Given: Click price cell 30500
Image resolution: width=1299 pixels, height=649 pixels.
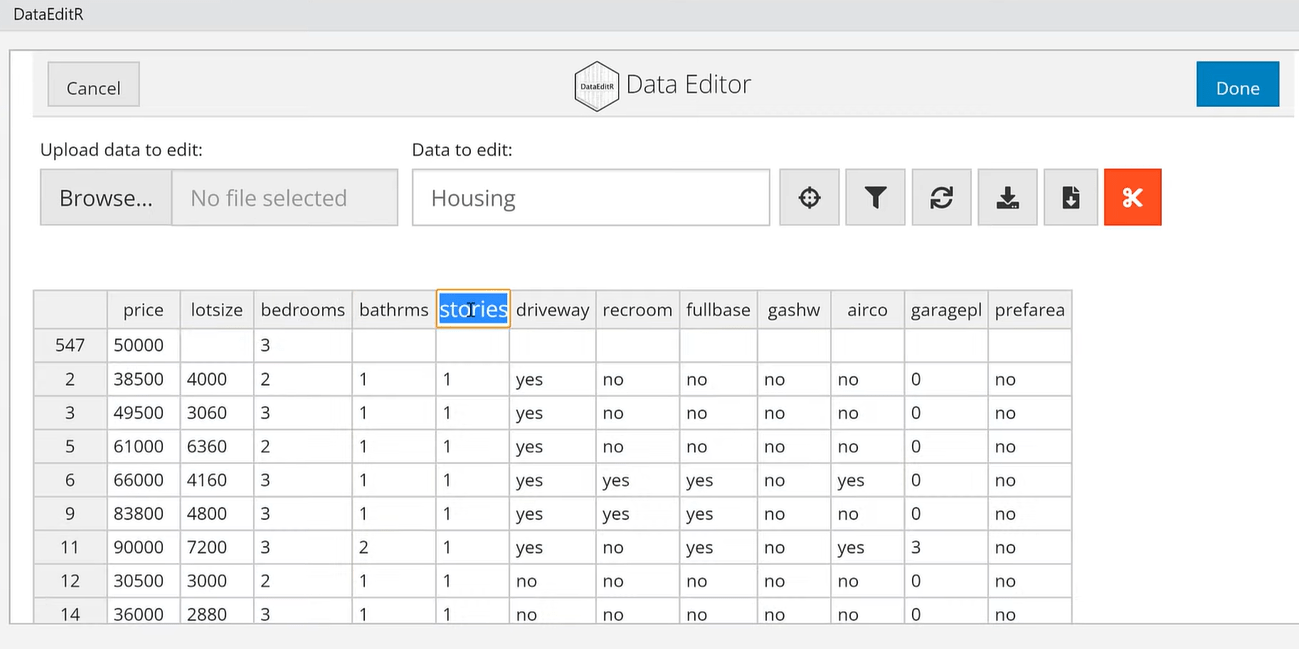Looking at the screenshot, I should 143,581.
